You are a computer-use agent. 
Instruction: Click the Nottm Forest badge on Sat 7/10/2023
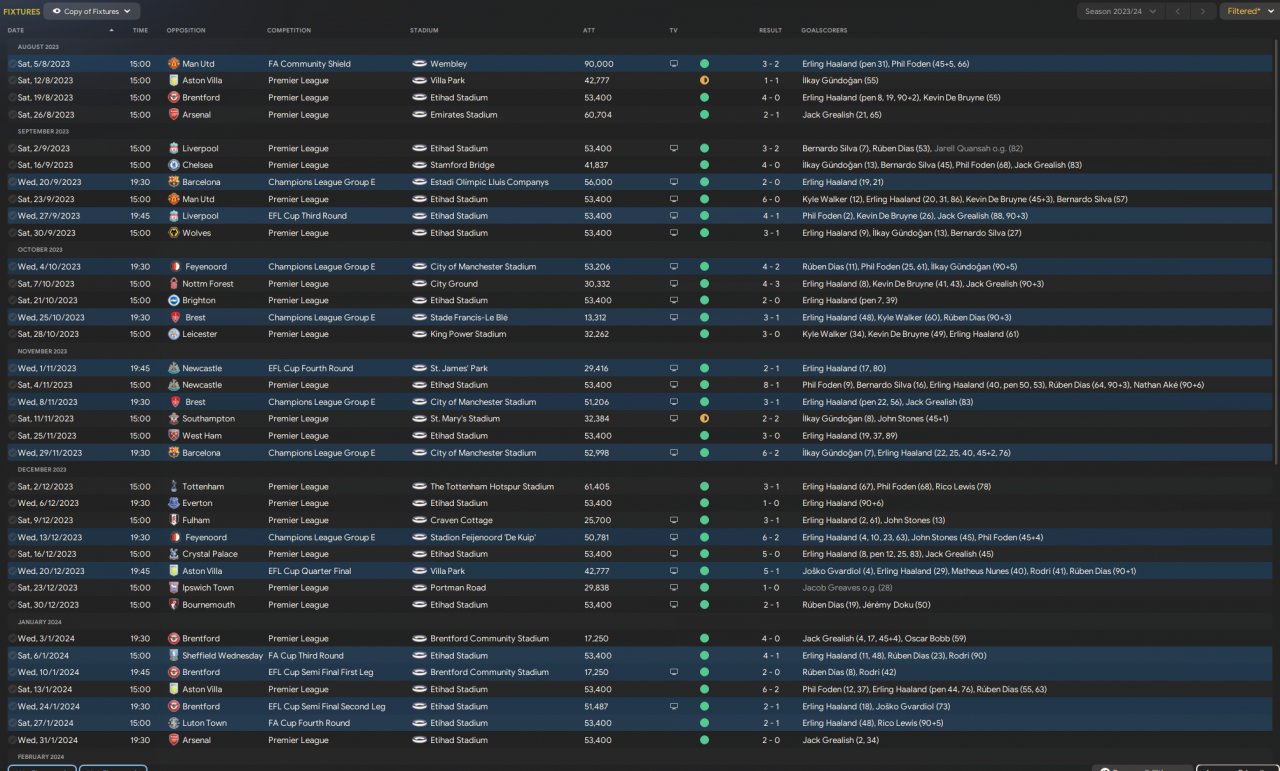pos(174,284)
